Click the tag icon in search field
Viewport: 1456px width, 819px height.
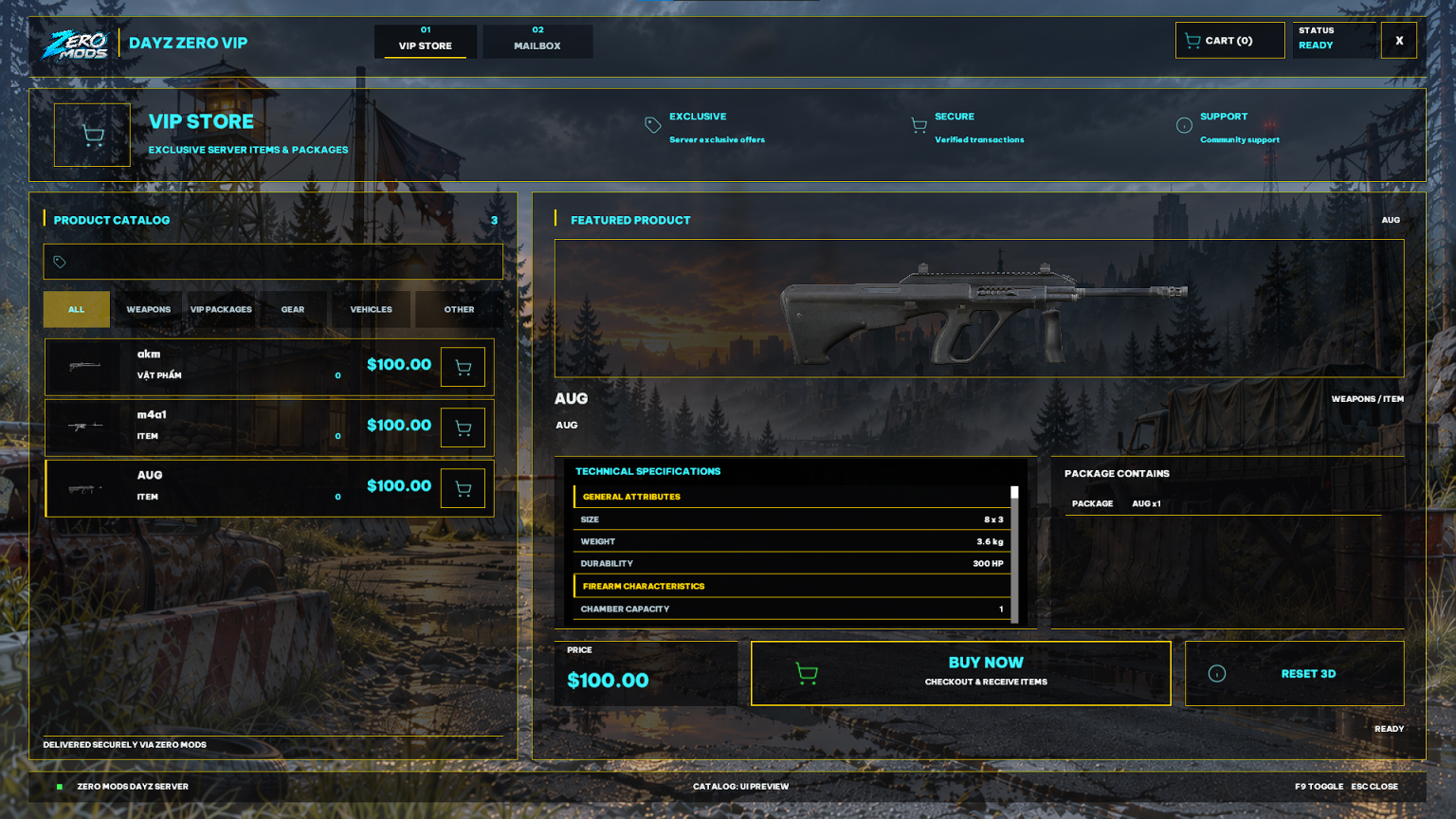coord(60,262)
